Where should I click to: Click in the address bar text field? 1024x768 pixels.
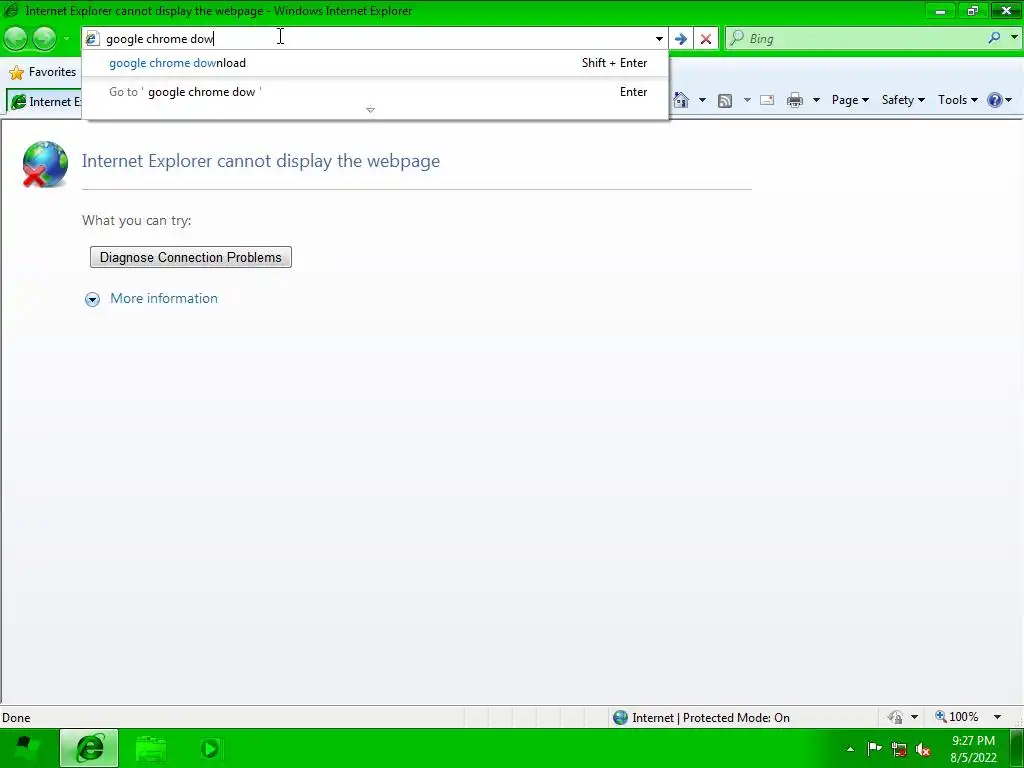click(x=376, y=39)
